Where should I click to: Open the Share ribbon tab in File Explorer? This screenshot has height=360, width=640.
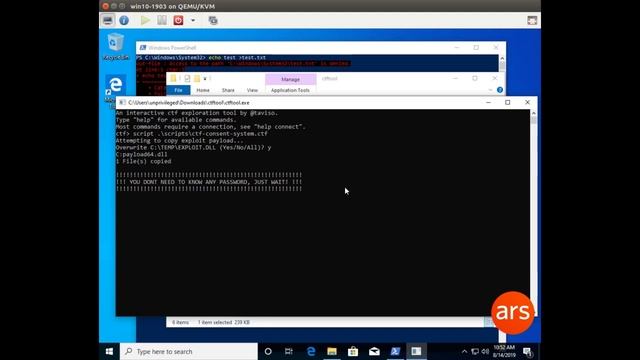point(228,90)
